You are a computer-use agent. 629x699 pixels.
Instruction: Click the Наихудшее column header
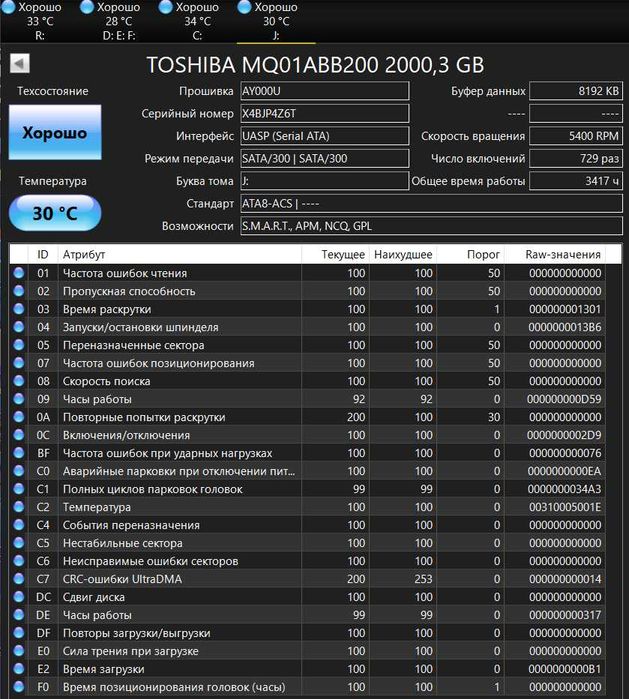pyautogui.click(x=403, y=255)
